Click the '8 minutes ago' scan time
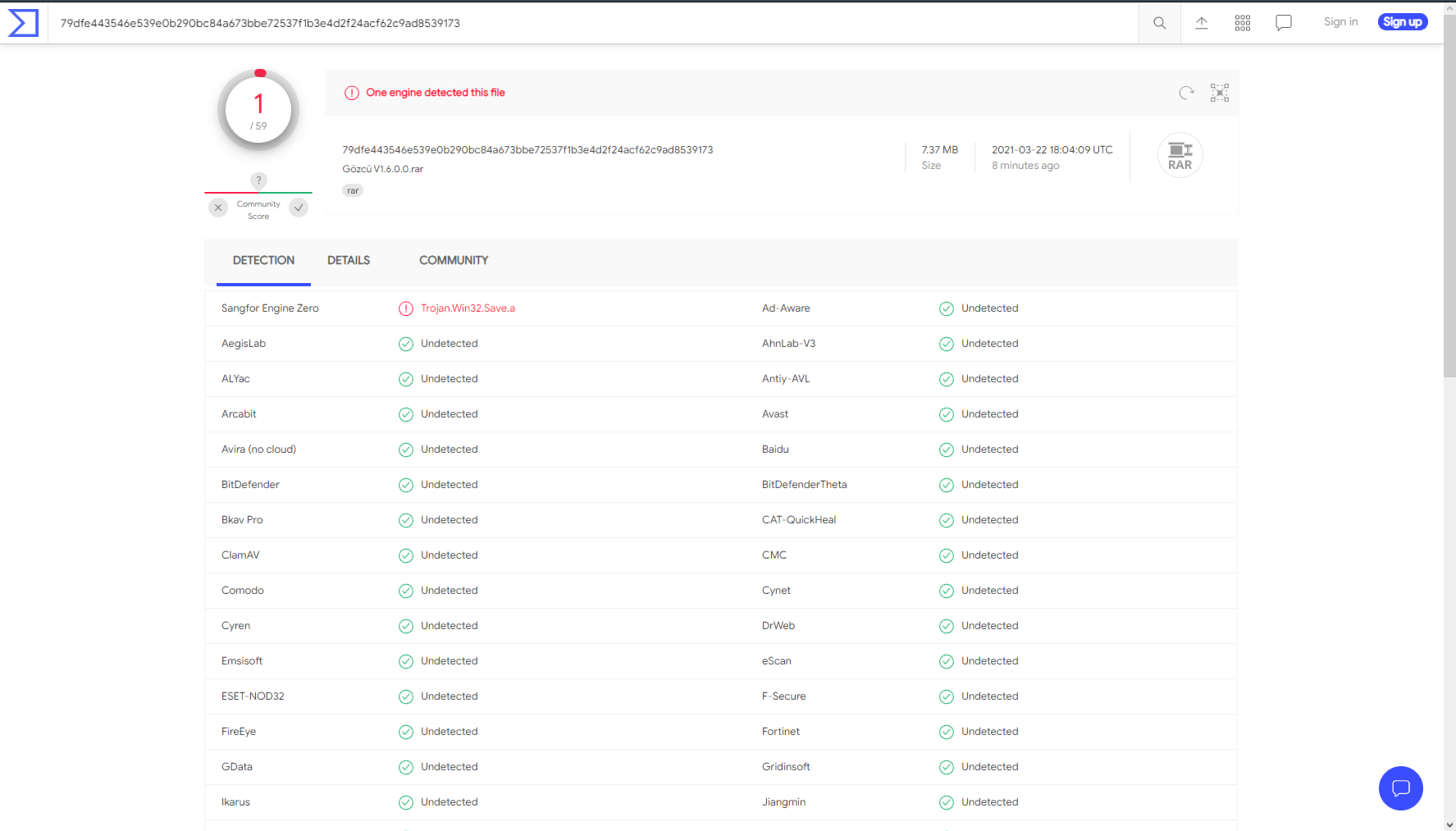 1025,166
